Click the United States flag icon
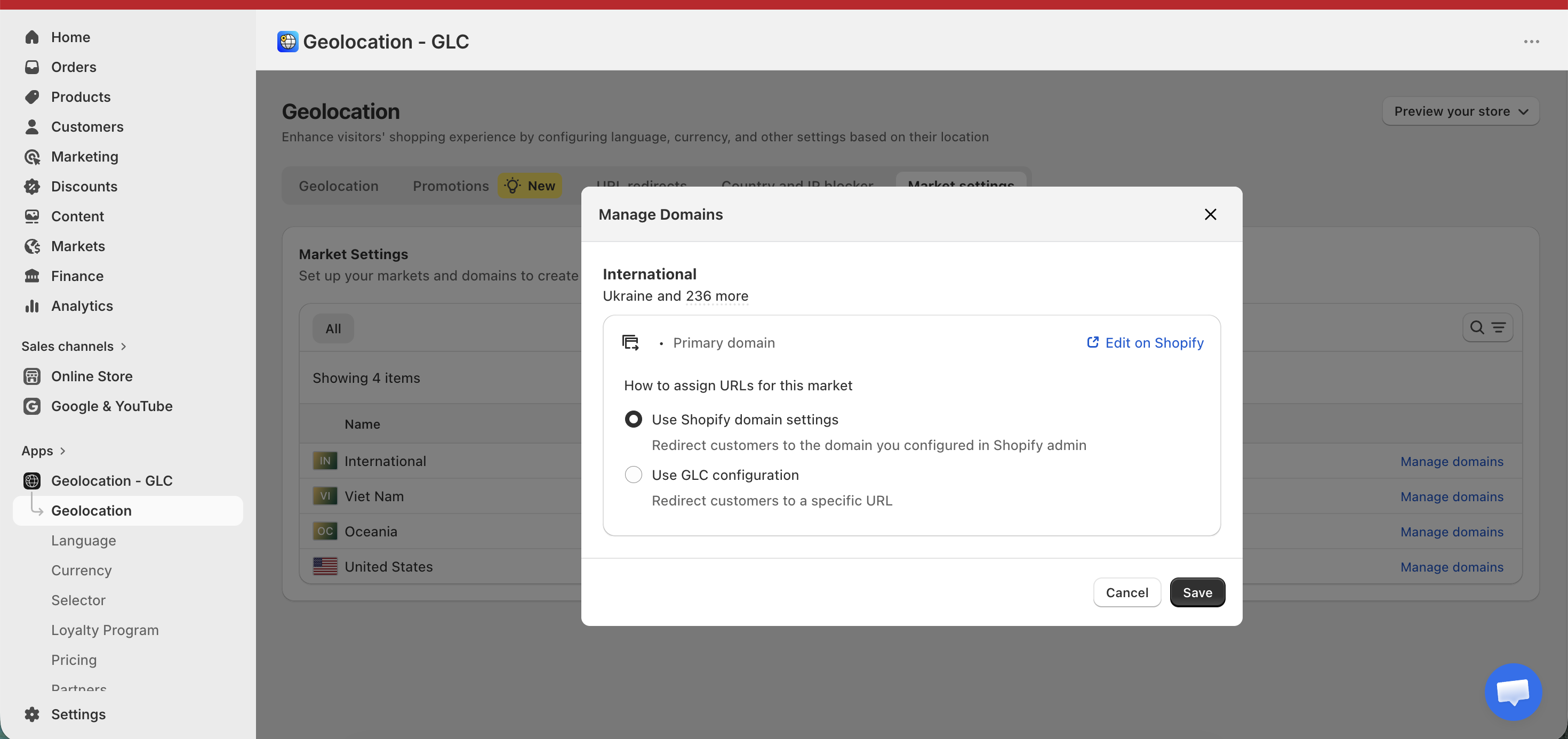The height and width of the screenshot is (739, 1568). [x=325, y=566]
